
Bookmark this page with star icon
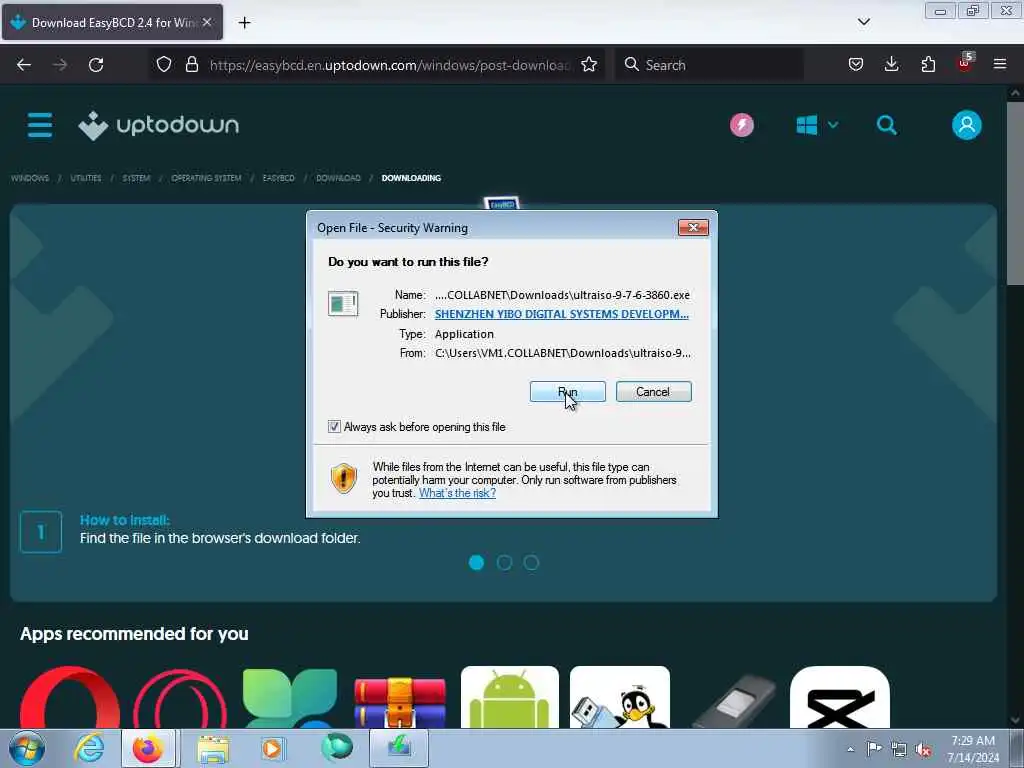589,65
